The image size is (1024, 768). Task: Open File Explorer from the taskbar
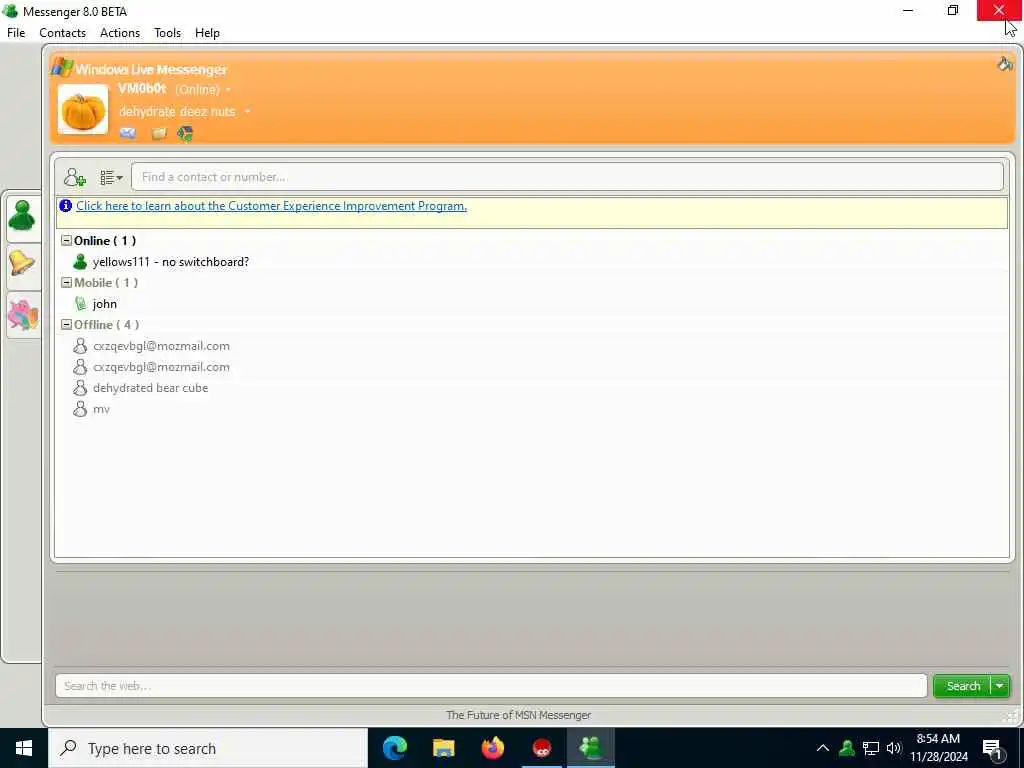pyautogui.click(x=443, y=748)
